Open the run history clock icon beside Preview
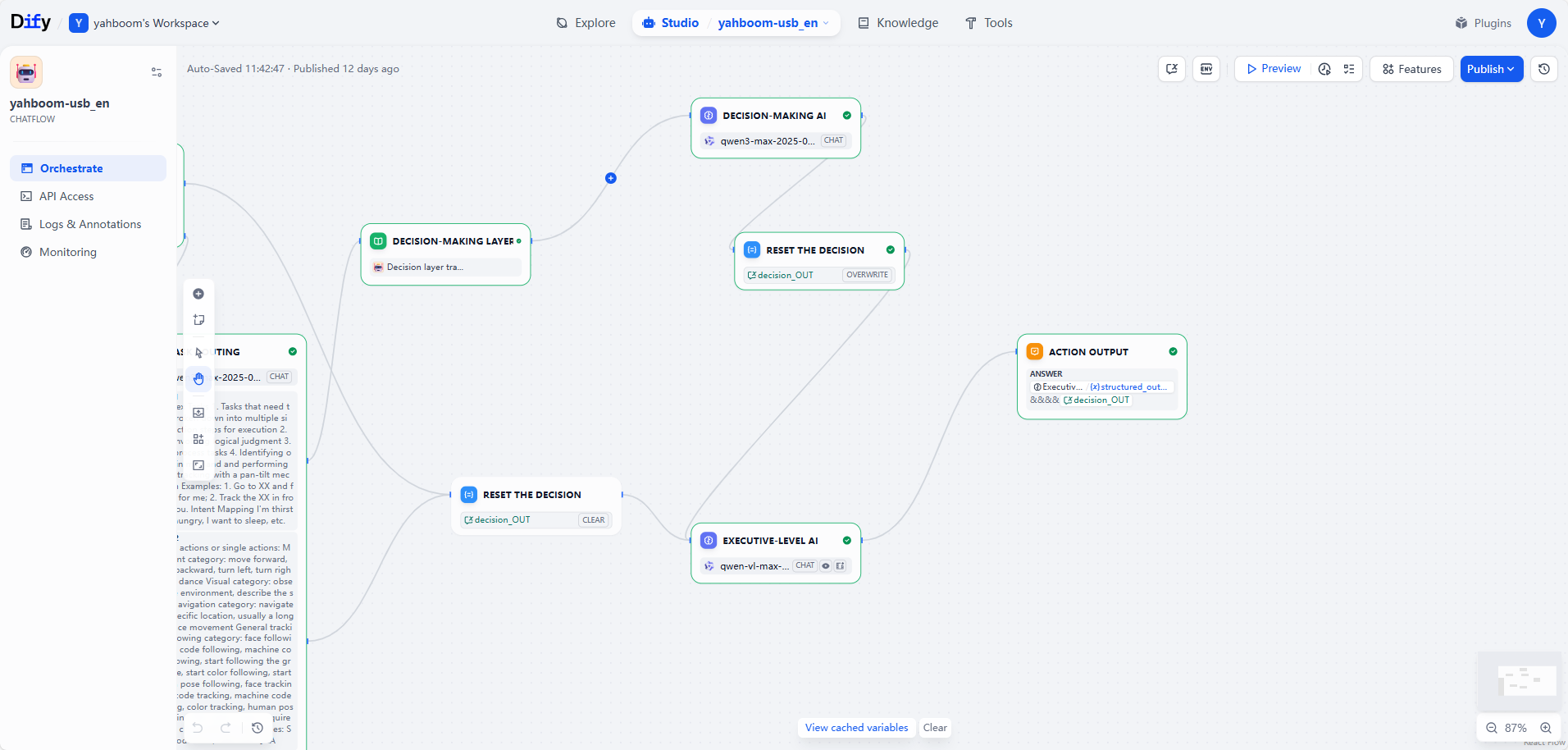Viewport: 1568px width, 750px height. [x=1324, y=69]
